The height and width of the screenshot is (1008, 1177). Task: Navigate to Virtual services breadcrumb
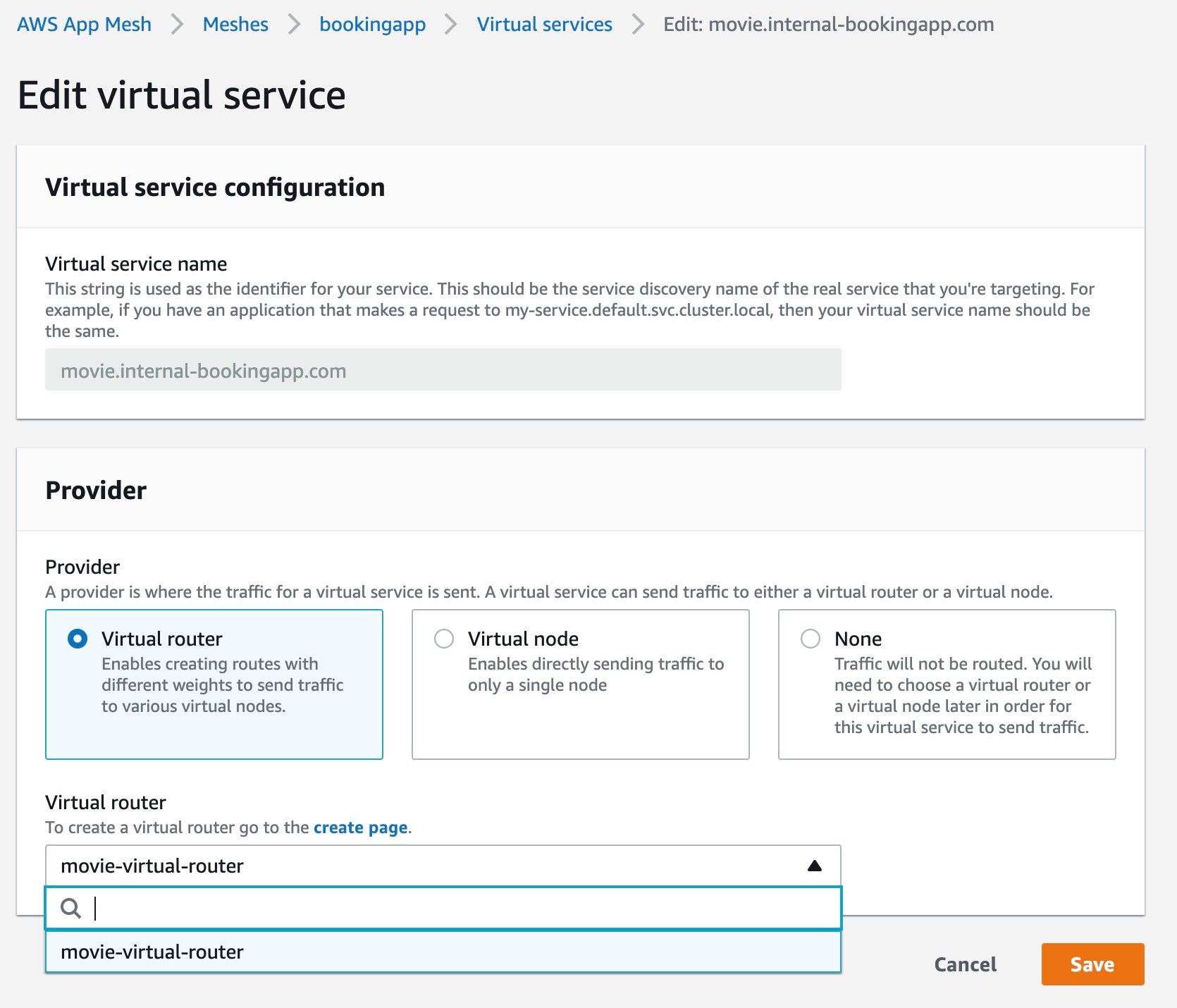(544, 25)
